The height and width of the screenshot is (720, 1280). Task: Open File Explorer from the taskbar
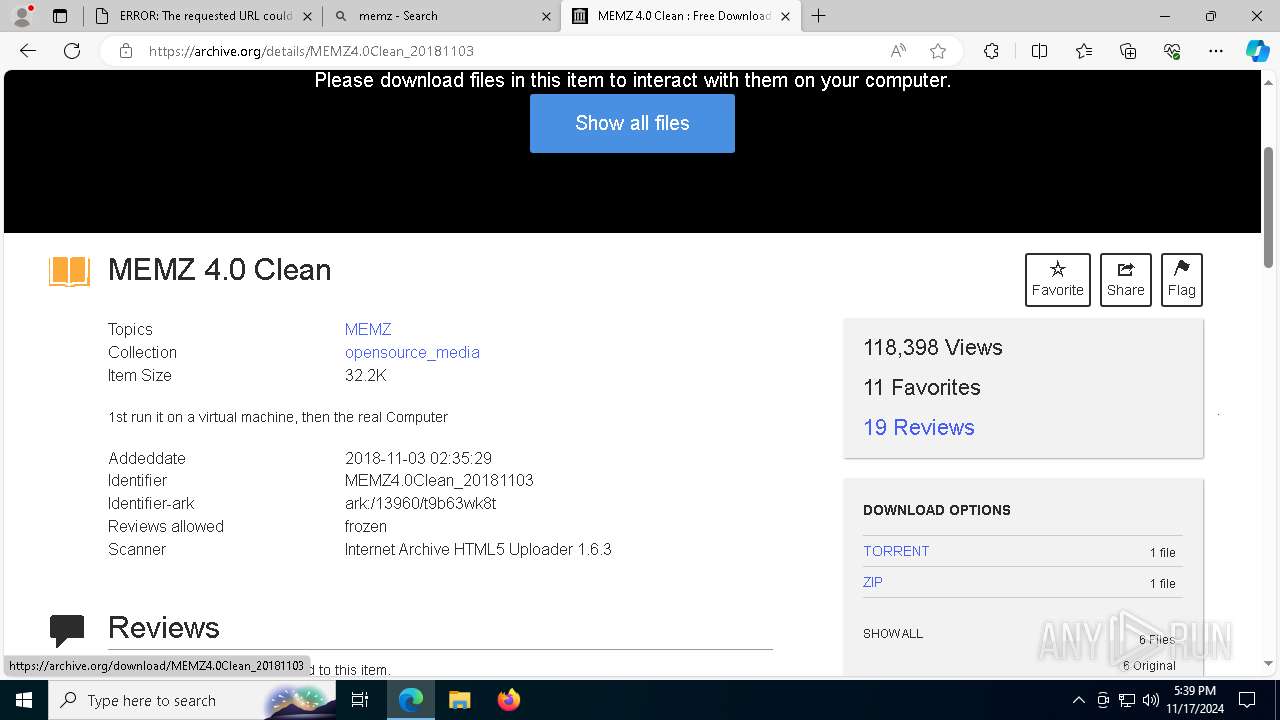459,700
